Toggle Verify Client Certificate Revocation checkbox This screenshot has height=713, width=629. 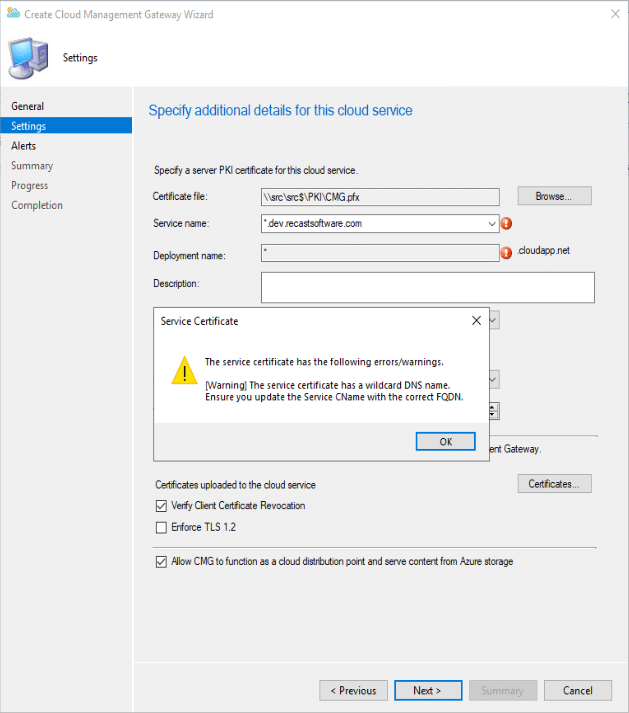click(161, 506)
